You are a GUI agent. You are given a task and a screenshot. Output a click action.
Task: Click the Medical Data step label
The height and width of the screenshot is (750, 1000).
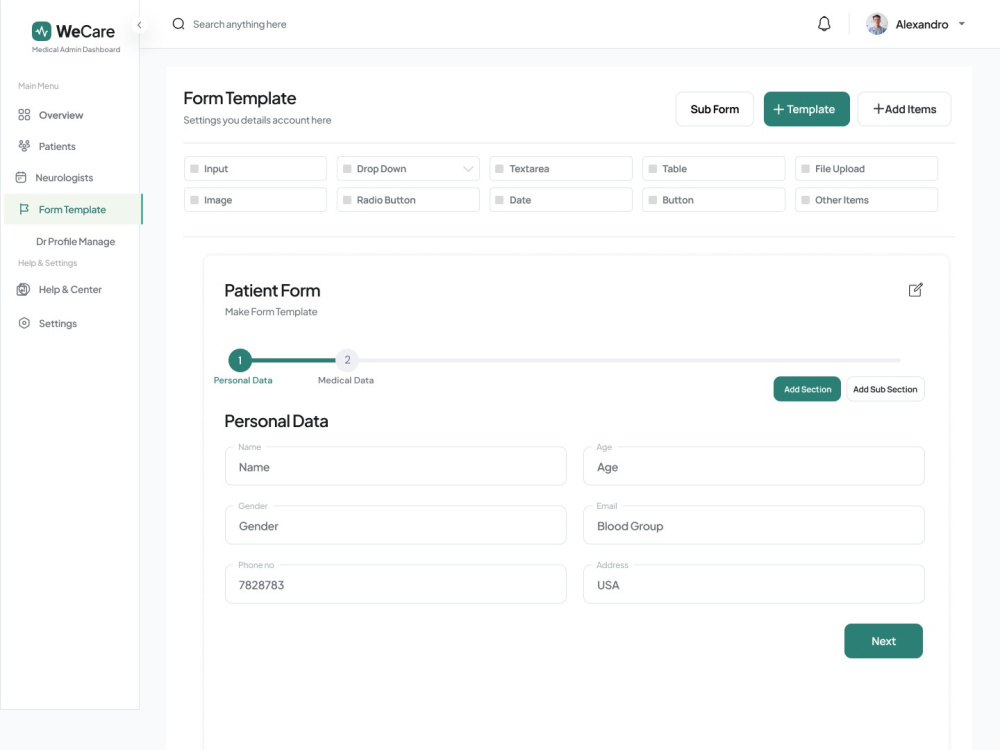click(346, 380)
